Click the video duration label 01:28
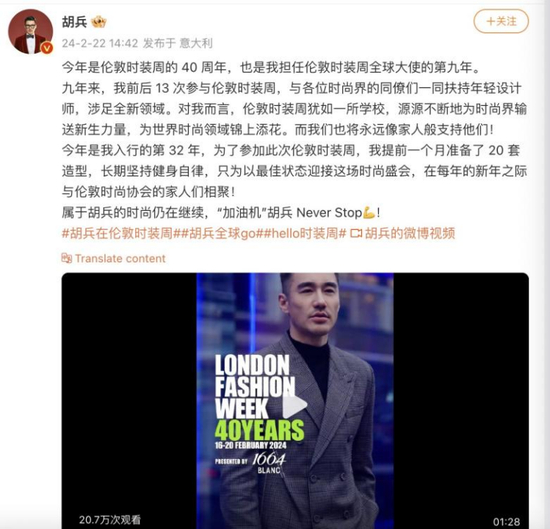The height and width of the screenshot is (529, 550). tap(506, 522)
